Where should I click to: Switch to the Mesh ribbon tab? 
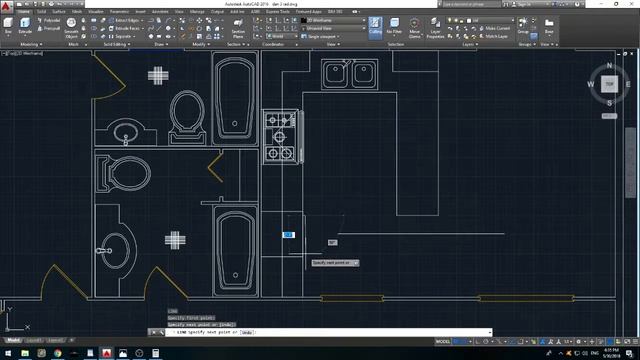(x=77, y=12)
